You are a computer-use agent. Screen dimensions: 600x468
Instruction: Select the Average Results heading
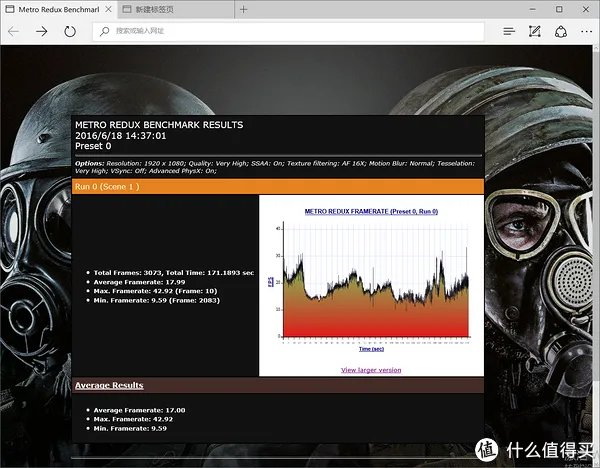(109, 385)
